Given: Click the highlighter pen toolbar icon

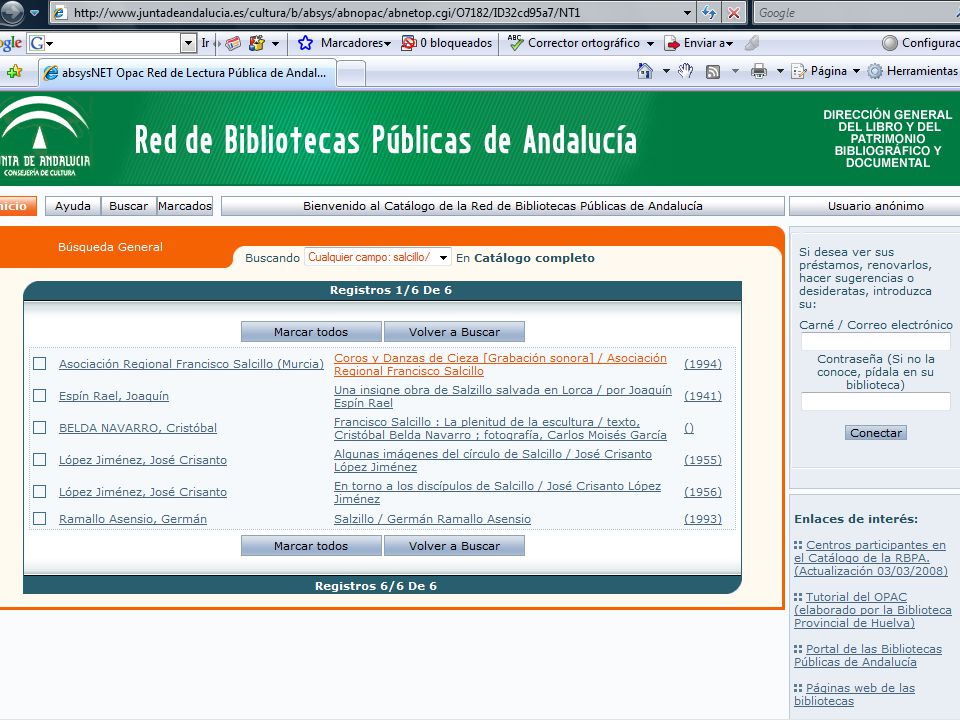Looking at the screenshot, I should pyautogui.click(x=752, y=43).
